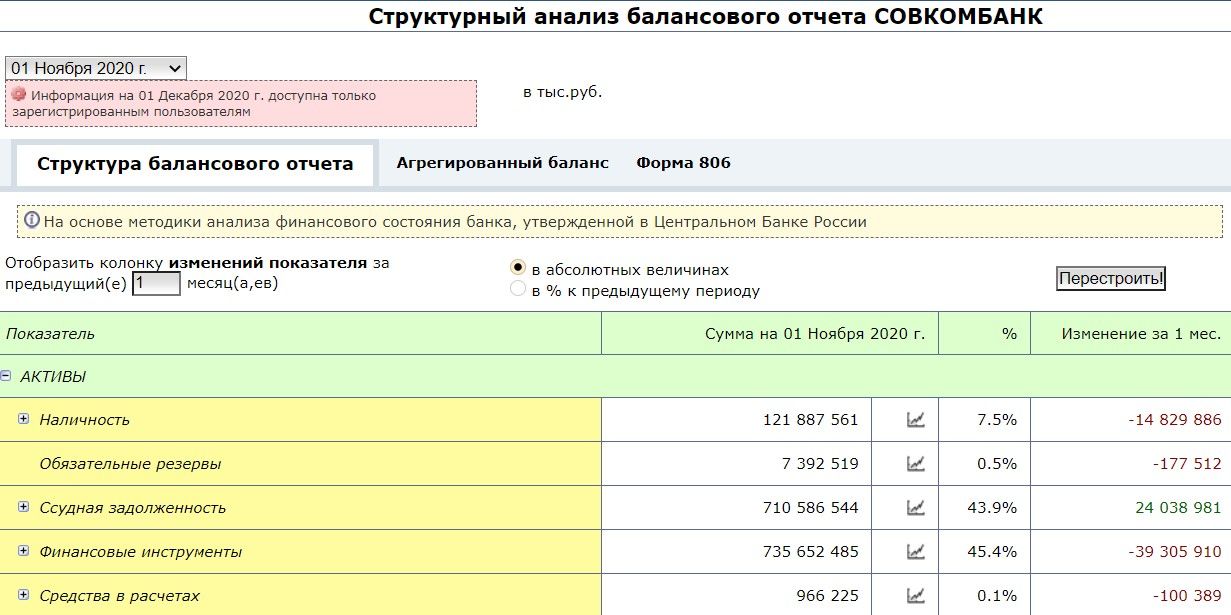Click the 'в тыс.руб.' units label

pos(563,92)
